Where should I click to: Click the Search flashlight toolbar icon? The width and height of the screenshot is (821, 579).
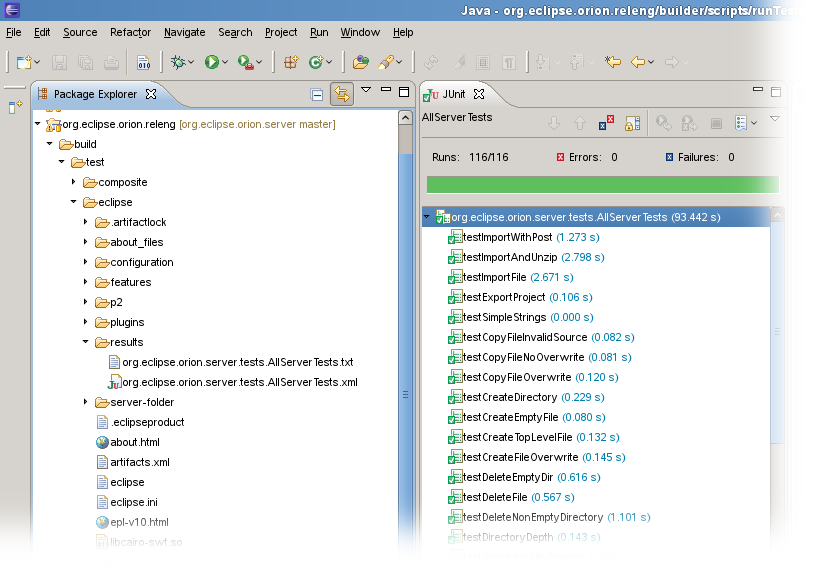tap(386, 62)
